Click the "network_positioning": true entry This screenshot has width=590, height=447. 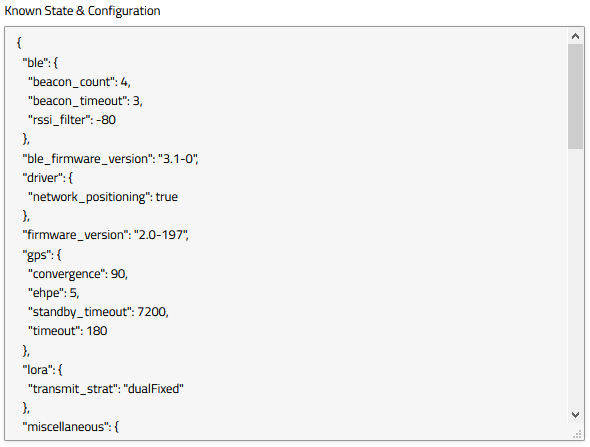point(103,197)
